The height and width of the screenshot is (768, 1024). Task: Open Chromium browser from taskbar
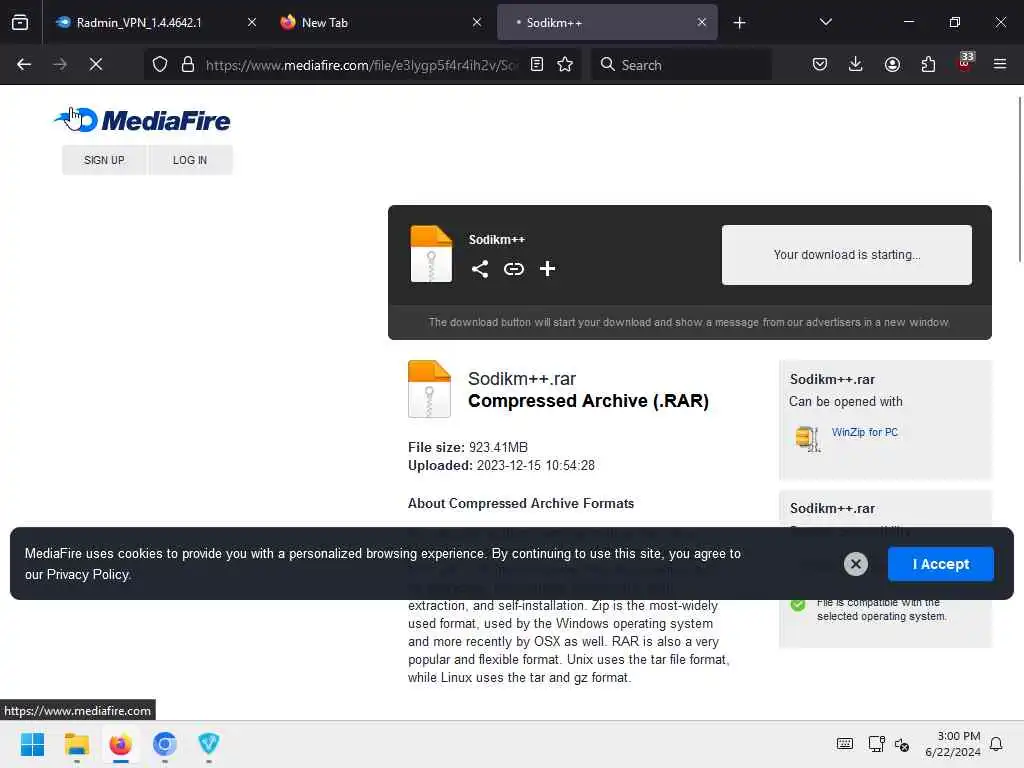tap(165, 744)
